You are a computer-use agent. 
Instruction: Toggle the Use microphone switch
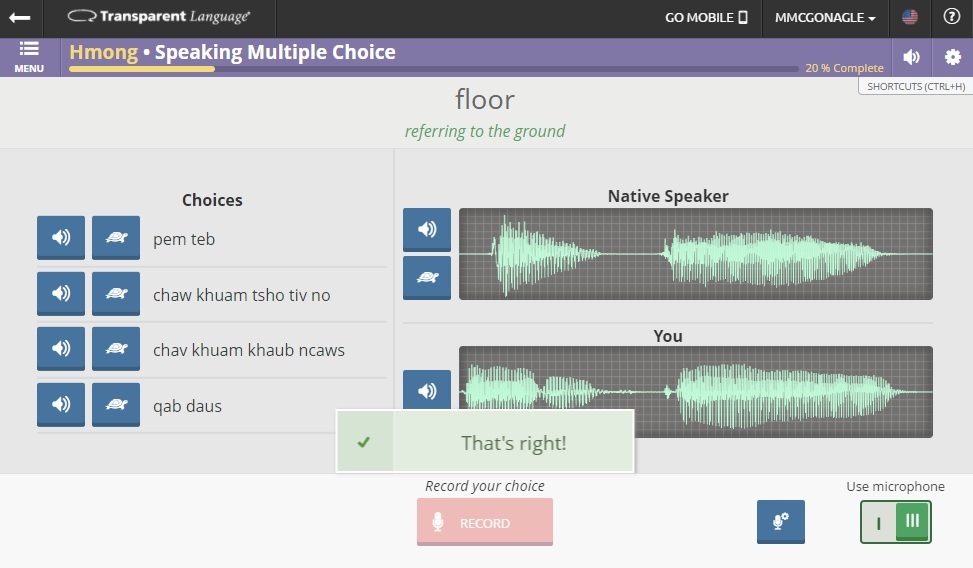click(x=895, y=521)
